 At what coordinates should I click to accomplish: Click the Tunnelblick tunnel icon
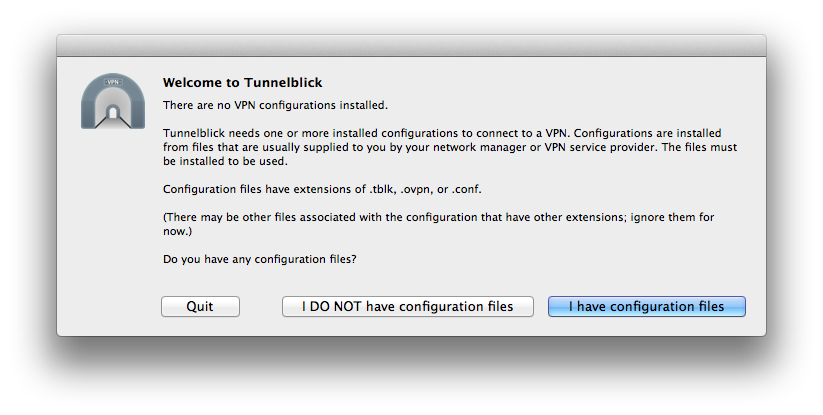(x=113, y=101)
